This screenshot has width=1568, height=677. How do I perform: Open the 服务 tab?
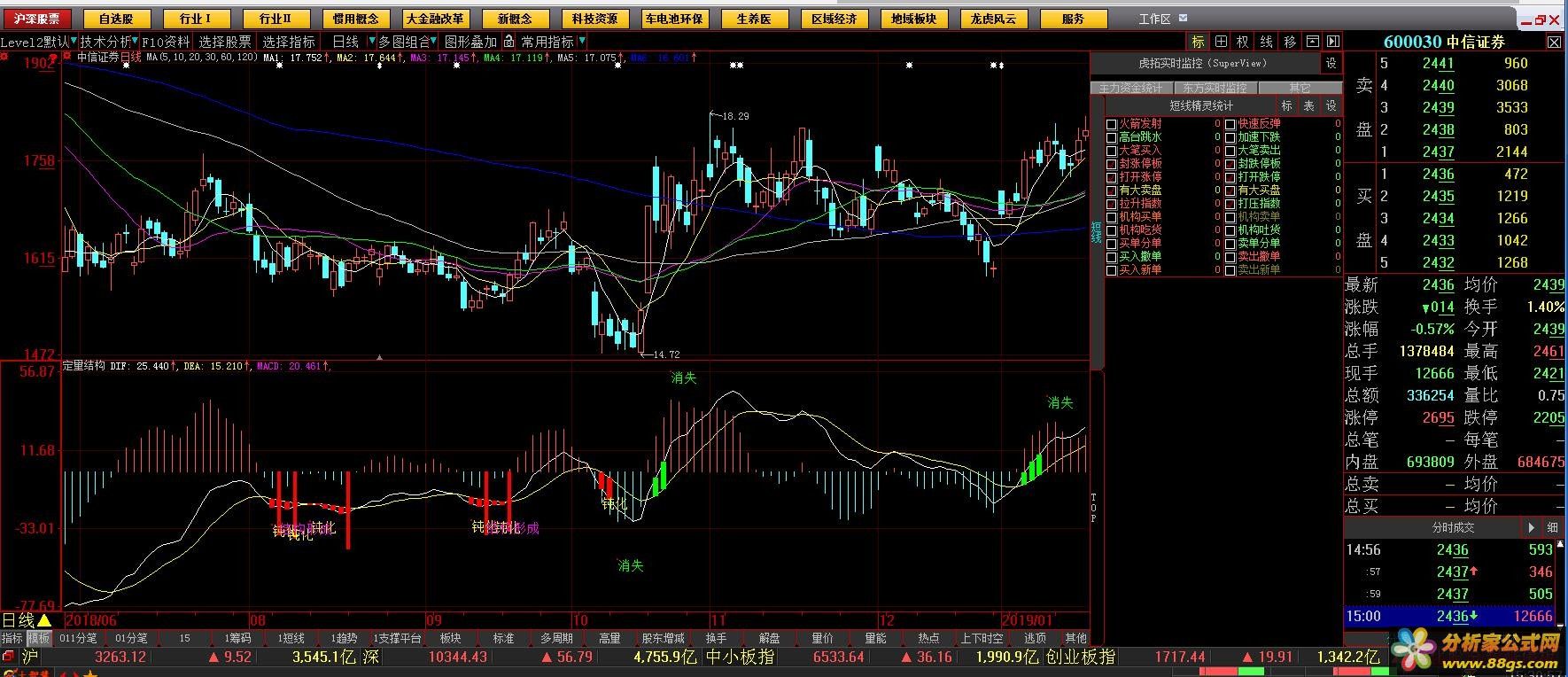(1073, 19)
